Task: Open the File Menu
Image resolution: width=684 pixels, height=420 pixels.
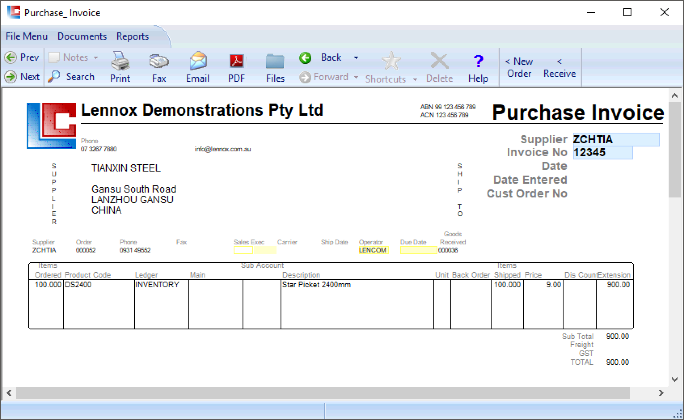Action: click(27, 36)
